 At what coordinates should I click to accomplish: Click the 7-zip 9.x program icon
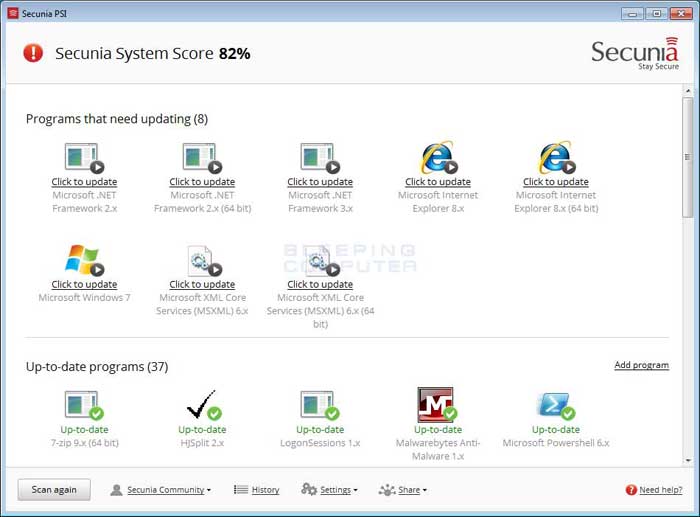pos(84,405)
